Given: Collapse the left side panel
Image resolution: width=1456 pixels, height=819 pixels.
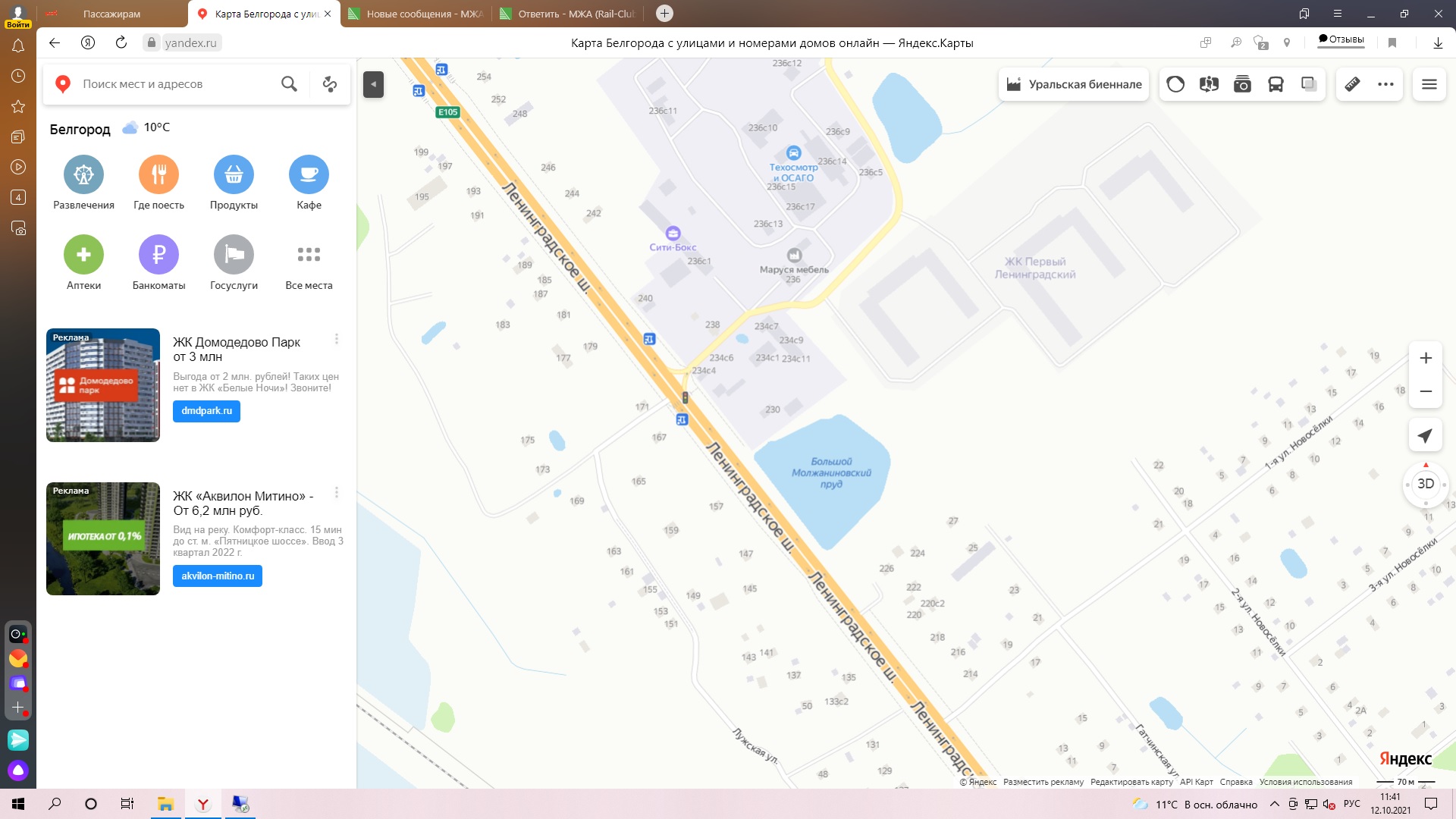Looking at the screenshot, I should pos(373,84).
